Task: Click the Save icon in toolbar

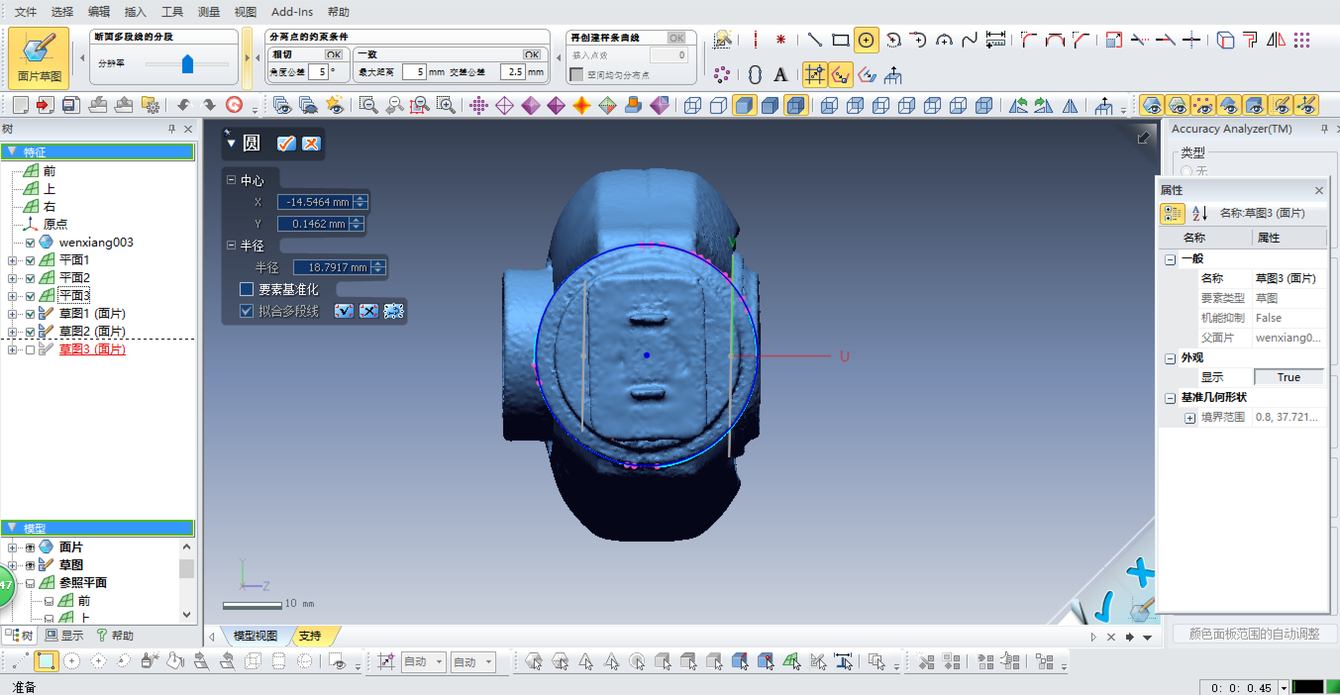Action: tap(71, 105)
